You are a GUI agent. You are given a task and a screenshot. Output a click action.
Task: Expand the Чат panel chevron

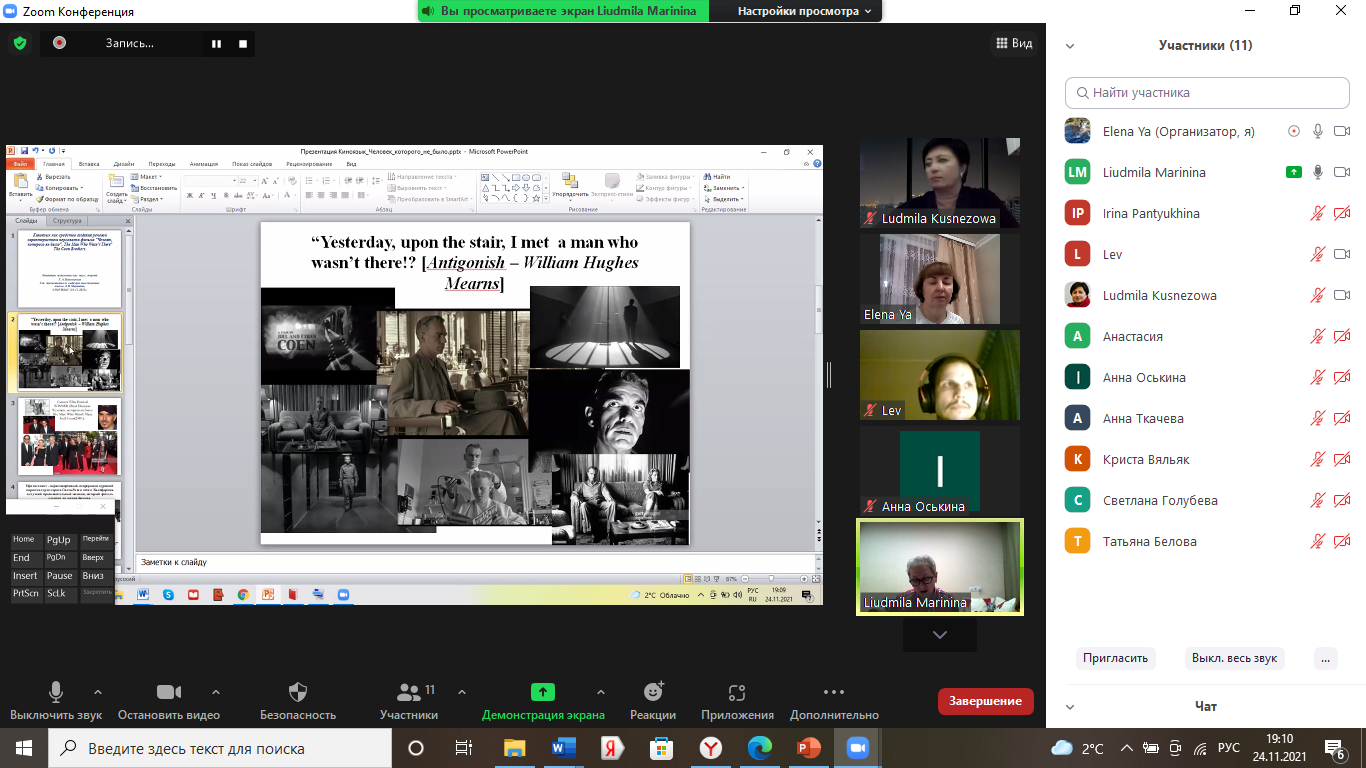1070,706
